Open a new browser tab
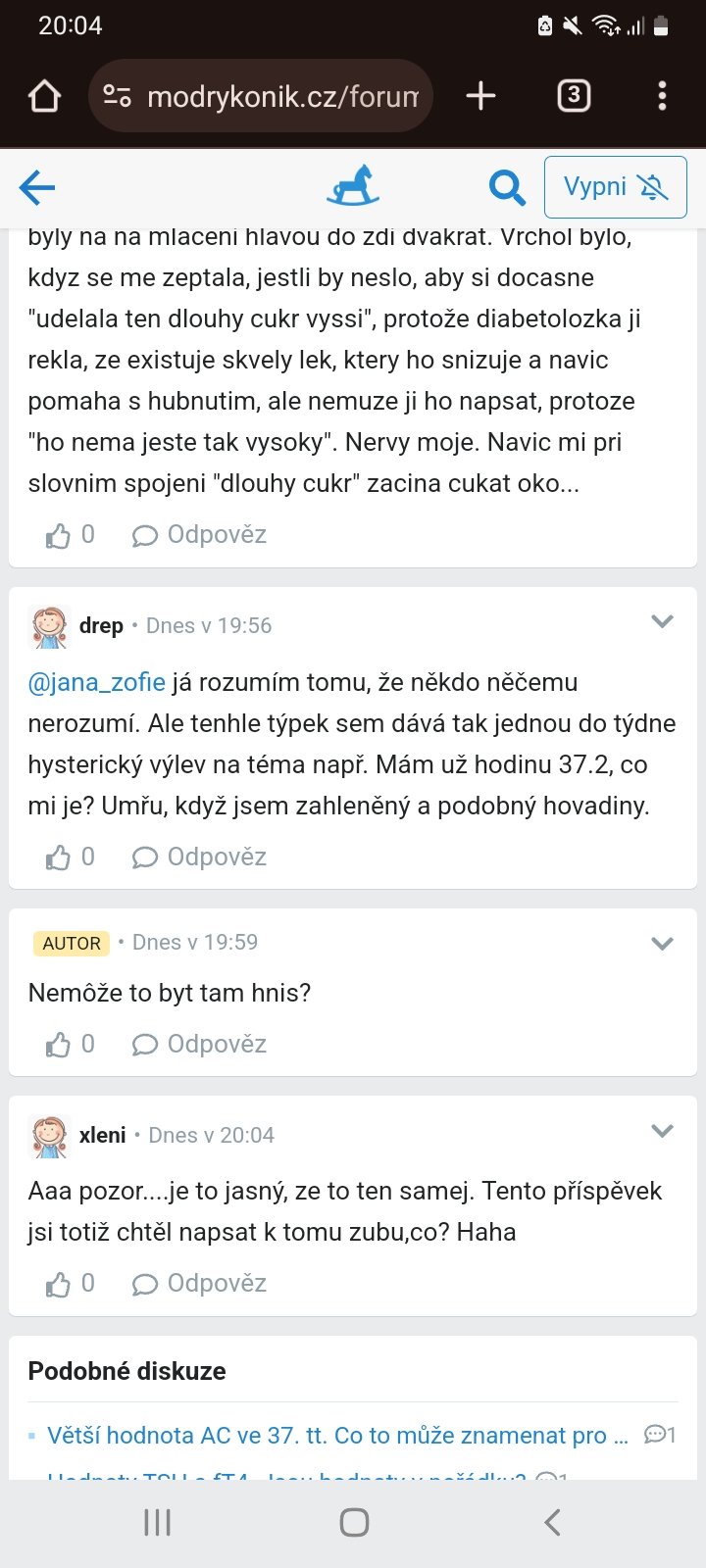This screenshot has width=706, height=1568. (480, 96)
